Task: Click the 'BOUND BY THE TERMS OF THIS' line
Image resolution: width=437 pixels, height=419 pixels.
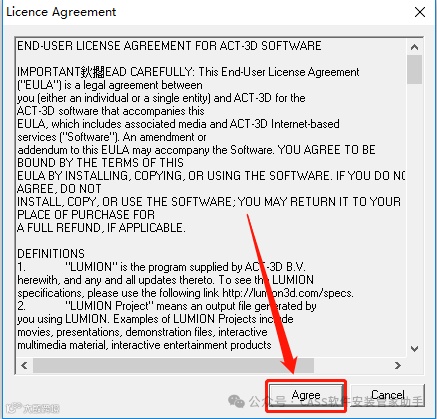Action: (x=100, y=163)
